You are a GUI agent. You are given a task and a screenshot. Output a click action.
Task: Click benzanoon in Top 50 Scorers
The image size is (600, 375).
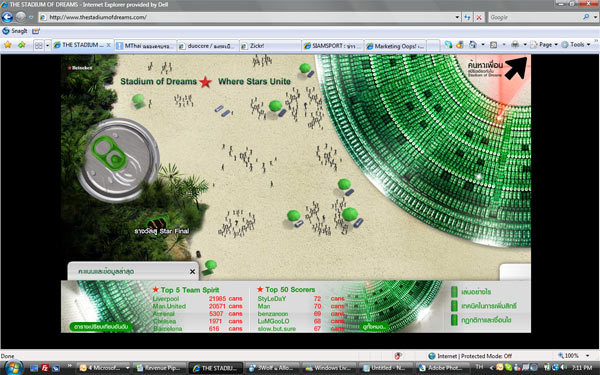coord(273,314)
